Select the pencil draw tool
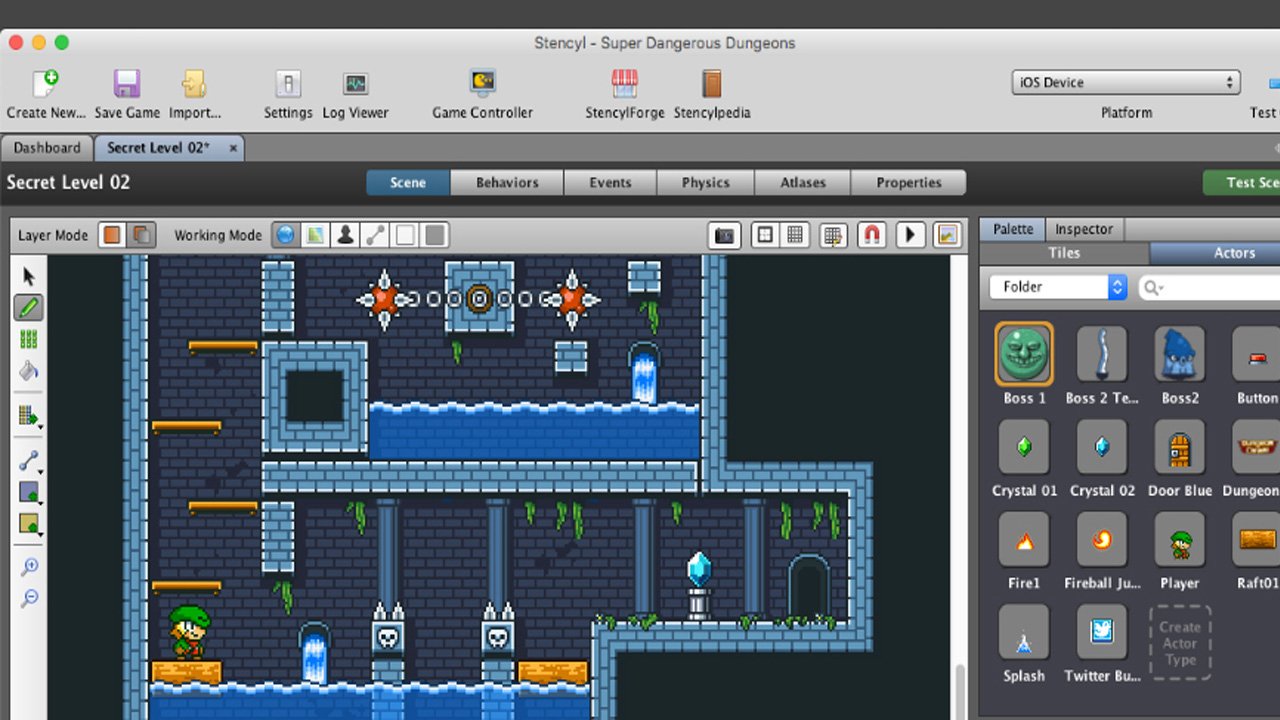Screen dimensions: 1280x720 pyautogui.click(x=29, y=307)
